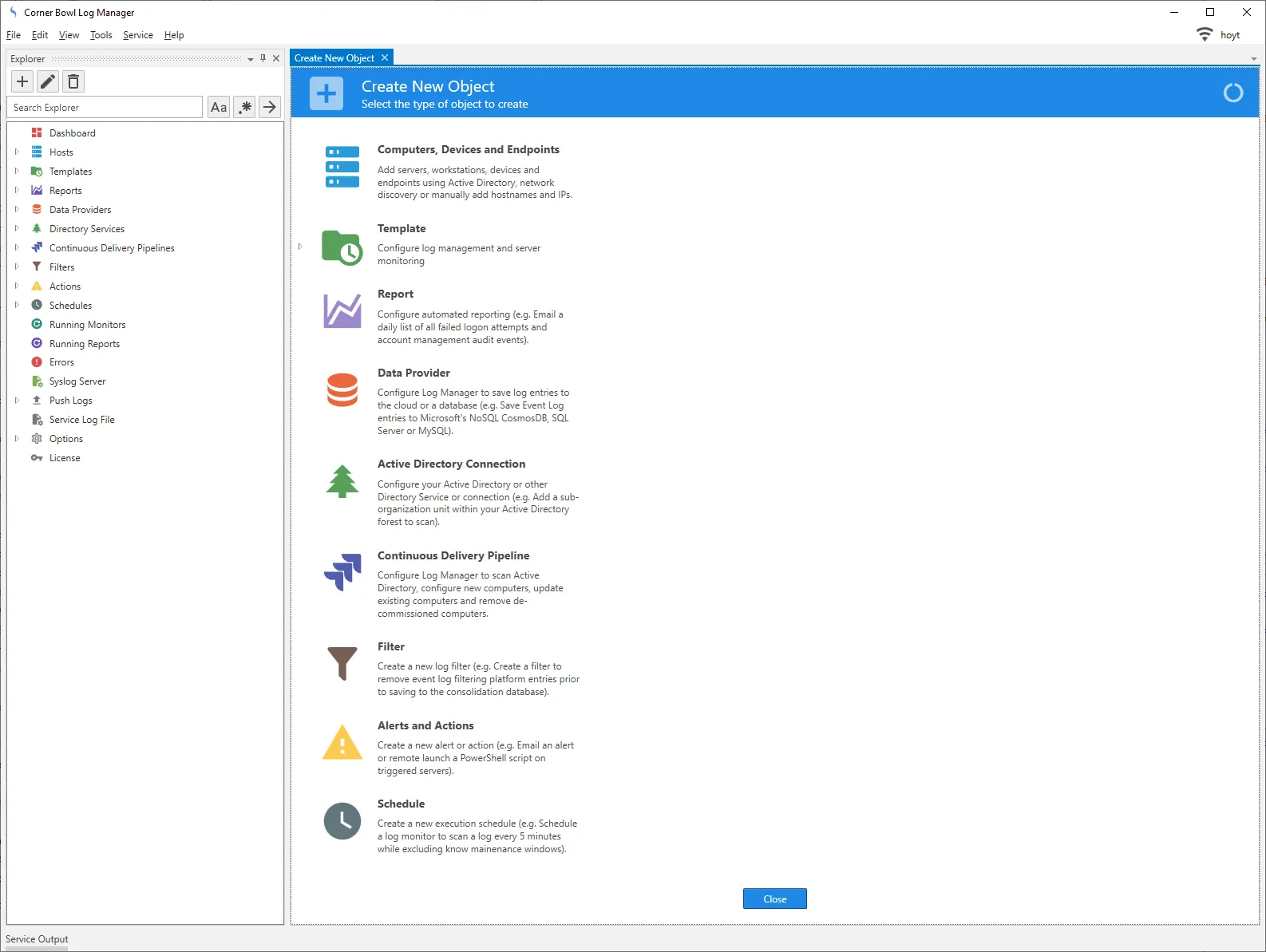This screenshot has height=952, width=1266.
Task: Choose the Active Directory Connection tree icon
Action: tap(342, 481)
